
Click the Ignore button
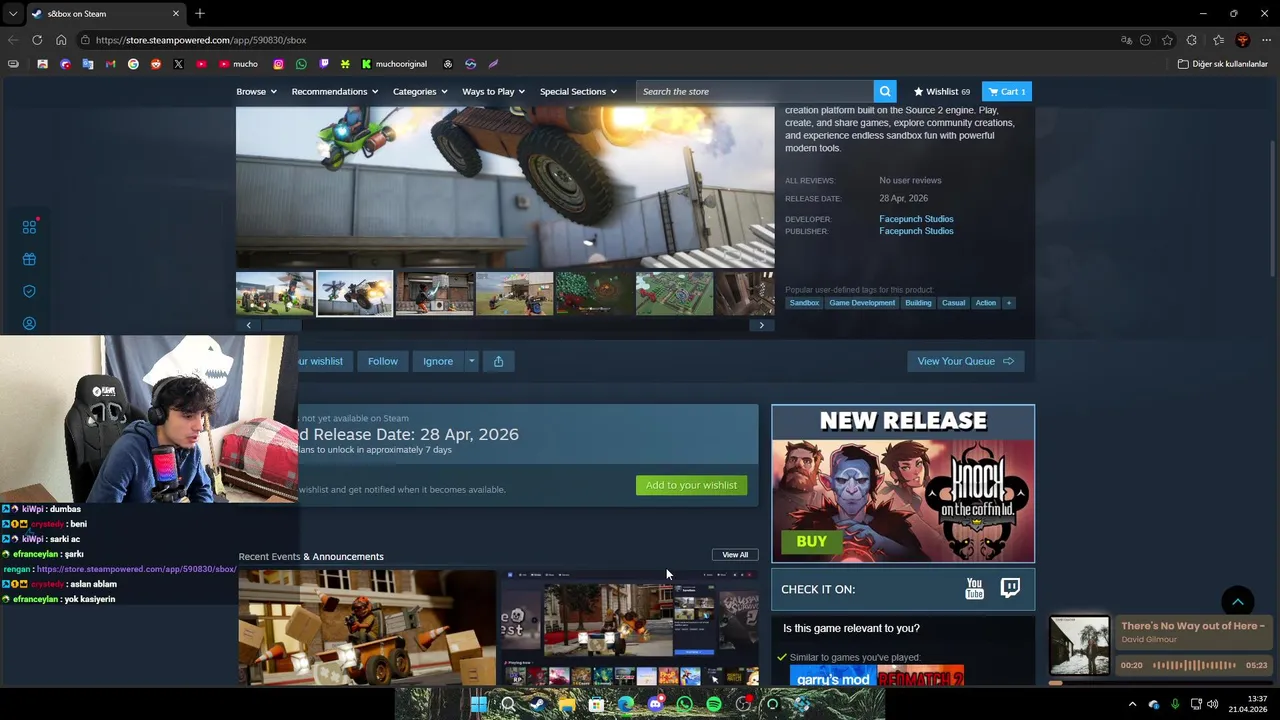click(x=437, y=361)
